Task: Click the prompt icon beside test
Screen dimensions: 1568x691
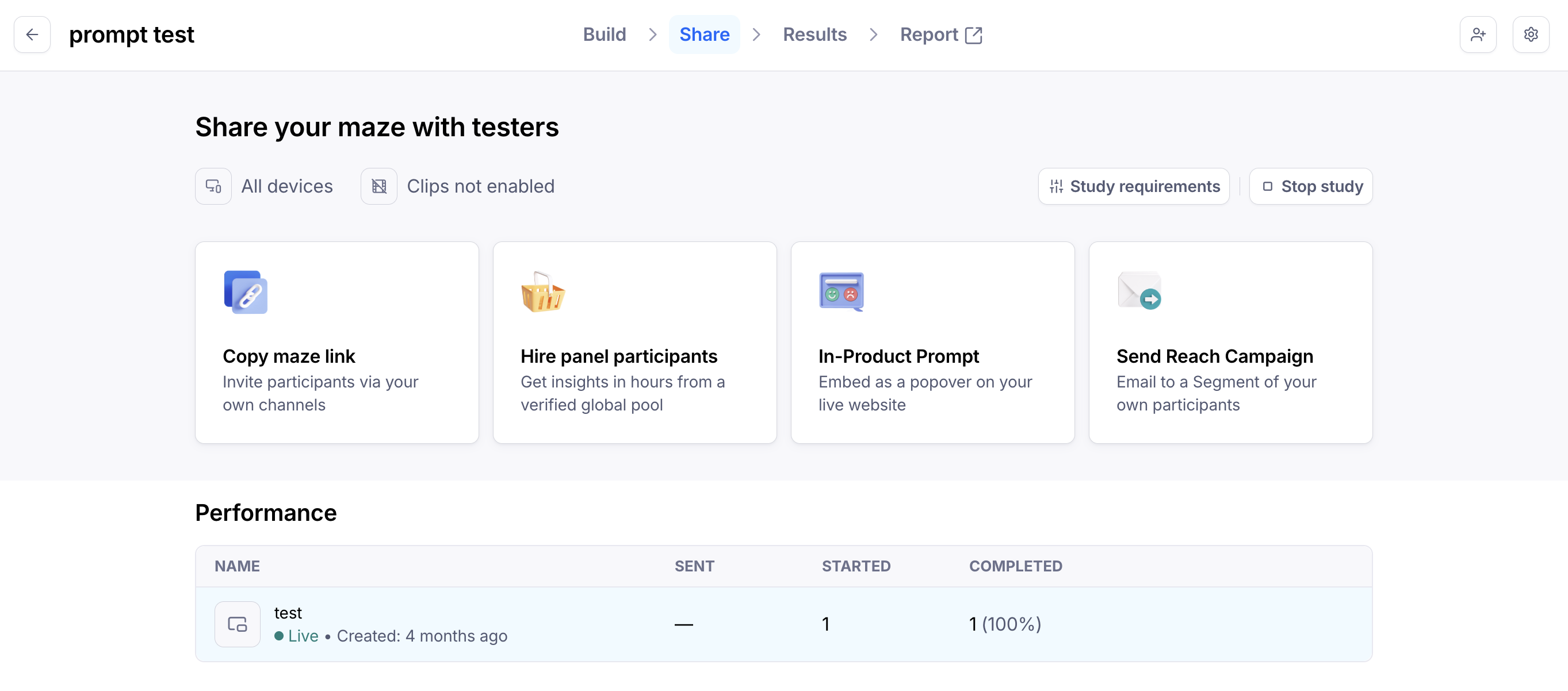Action: pyautogui.click(x=238, y=624)
